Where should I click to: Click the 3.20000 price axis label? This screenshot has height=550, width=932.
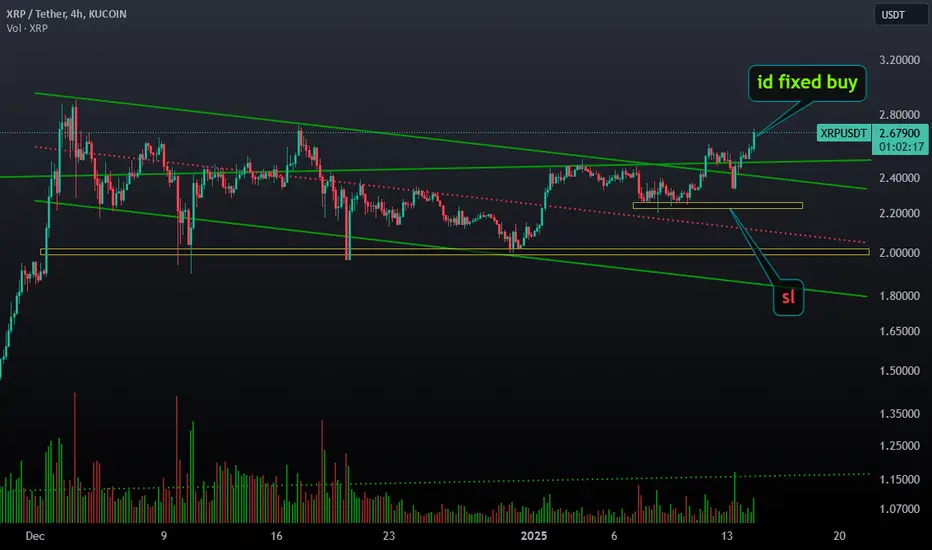(x=899, y=60)
